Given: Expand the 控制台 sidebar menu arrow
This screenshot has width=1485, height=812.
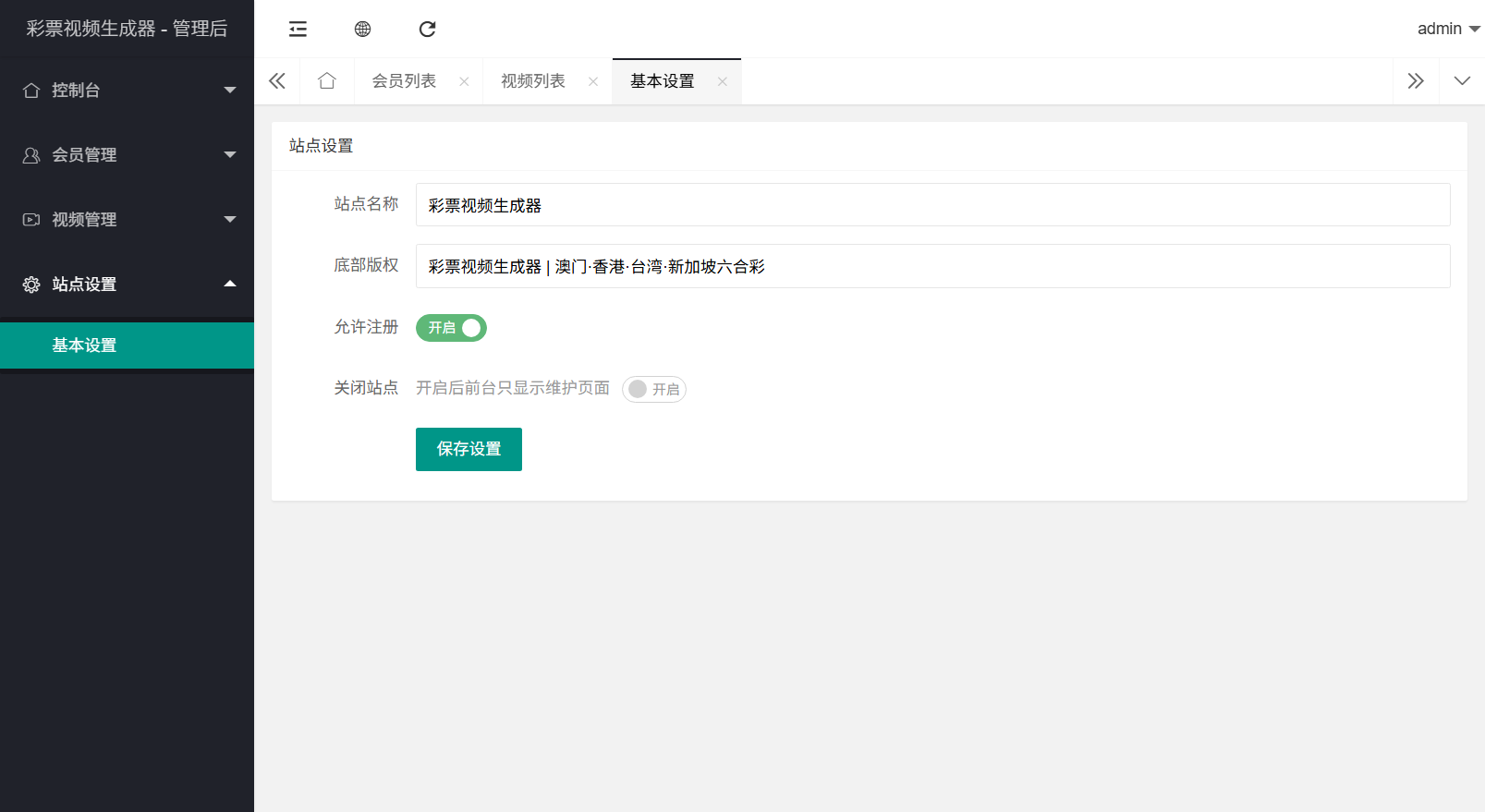Looking at the screenshot, I should [x=230, y=91].
